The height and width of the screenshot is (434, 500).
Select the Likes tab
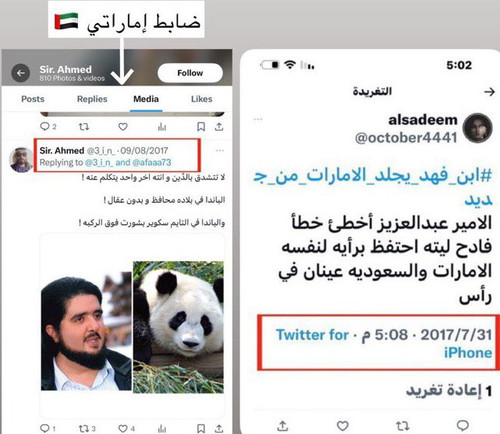202,99
